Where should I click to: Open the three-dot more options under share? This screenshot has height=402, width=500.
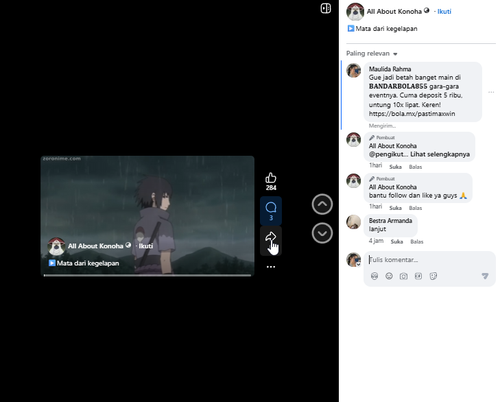(x=271, y=267)
